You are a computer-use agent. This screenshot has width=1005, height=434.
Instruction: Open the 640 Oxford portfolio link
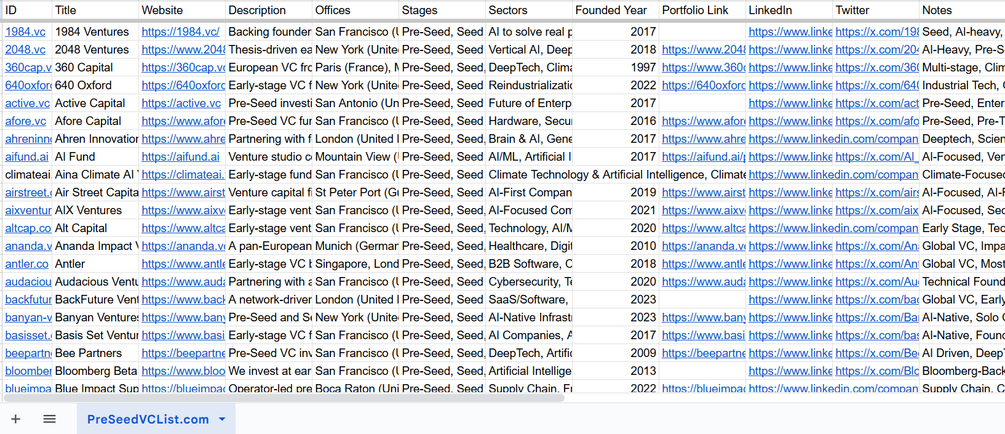click(x=703, y=85)
